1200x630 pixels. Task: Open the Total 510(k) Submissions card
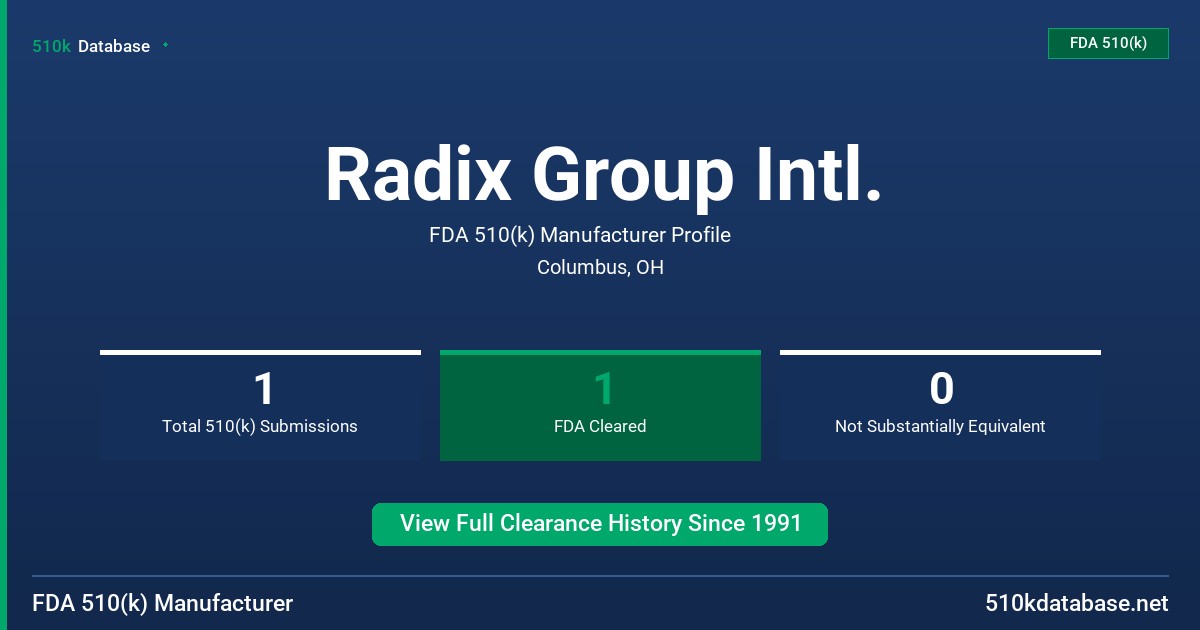(260, 405)
